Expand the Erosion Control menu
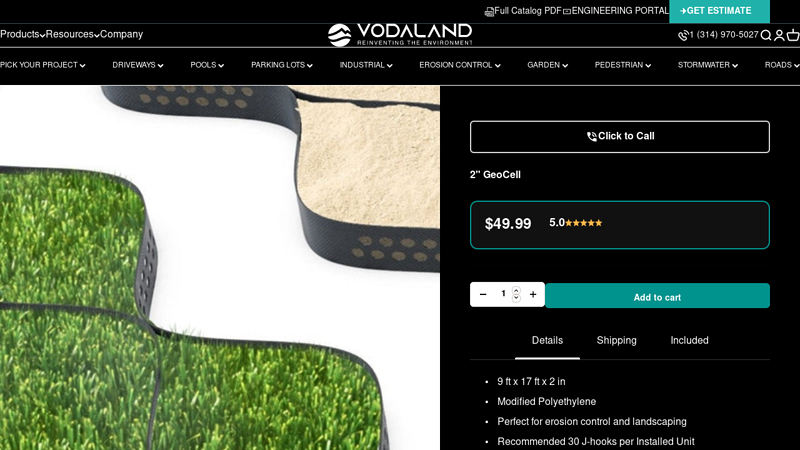 coord(460,65)
